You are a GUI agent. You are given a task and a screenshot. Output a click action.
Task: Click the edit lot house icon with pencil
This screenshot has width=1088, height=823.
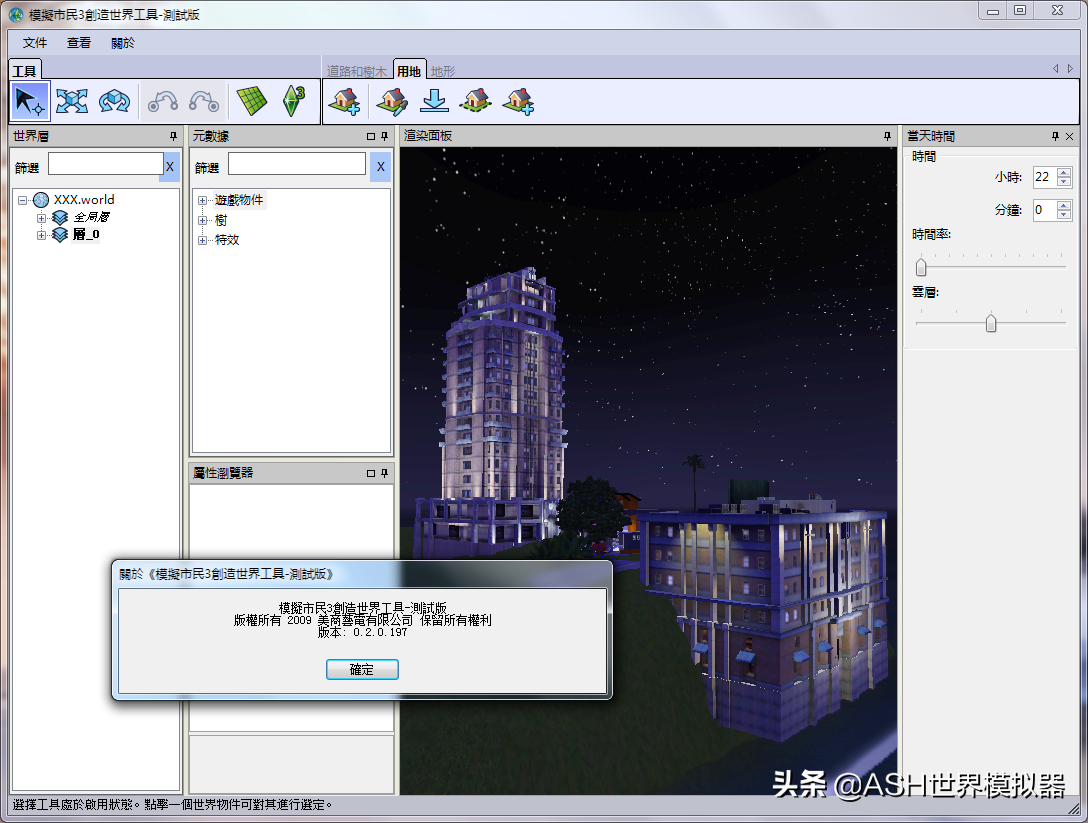point(392,101)
